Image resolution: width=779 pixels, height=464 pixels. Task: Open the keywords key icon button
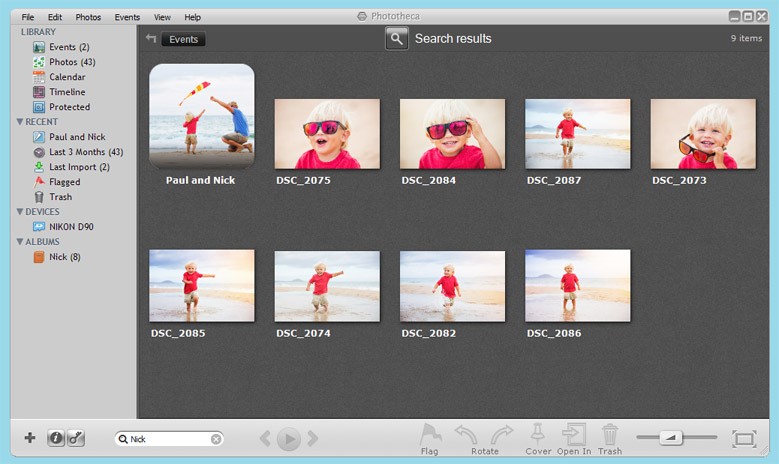pyautogui.click(x=76, y=438)
